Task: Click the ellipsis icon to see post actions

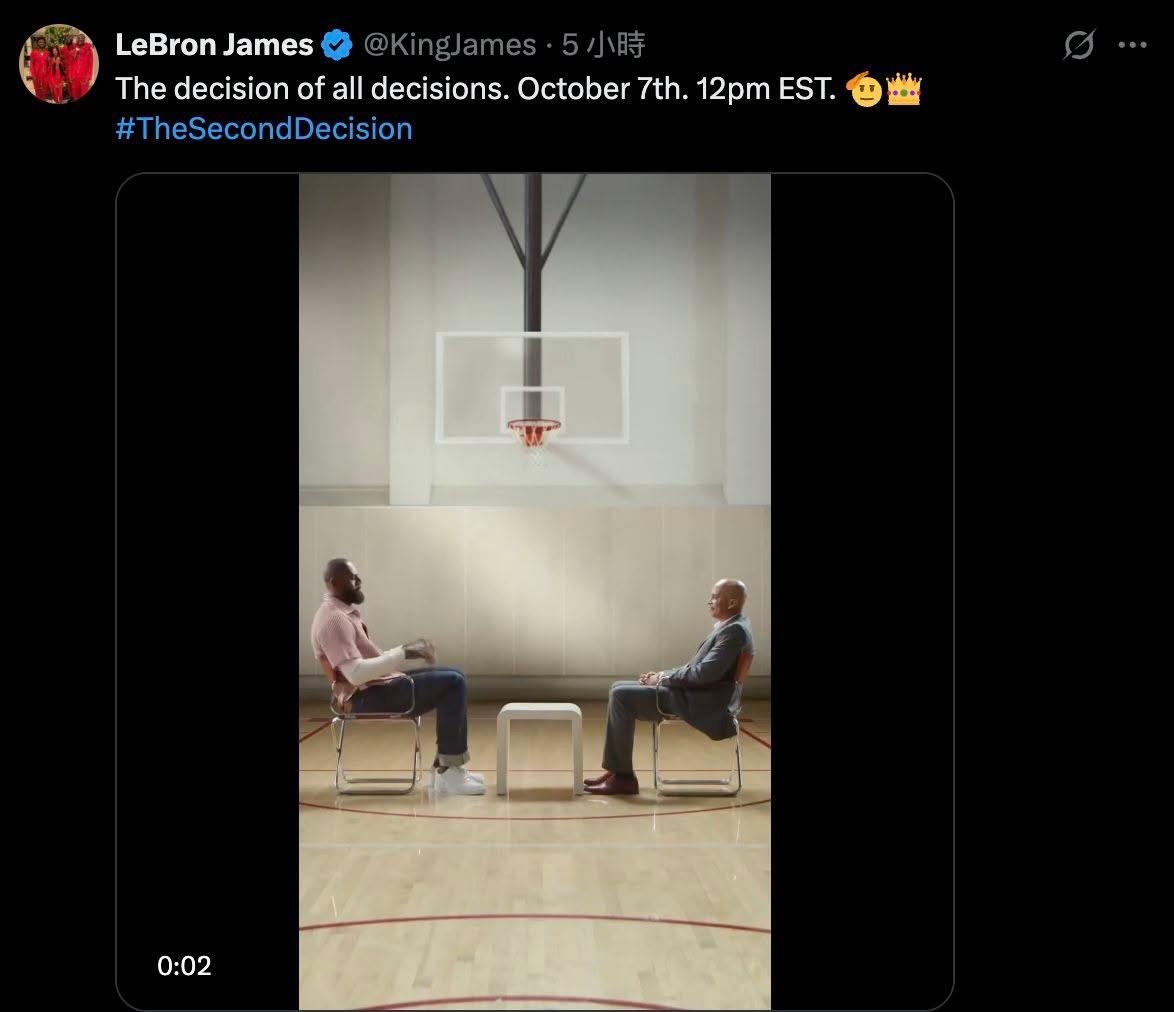Action: (x=1133, y=42)
